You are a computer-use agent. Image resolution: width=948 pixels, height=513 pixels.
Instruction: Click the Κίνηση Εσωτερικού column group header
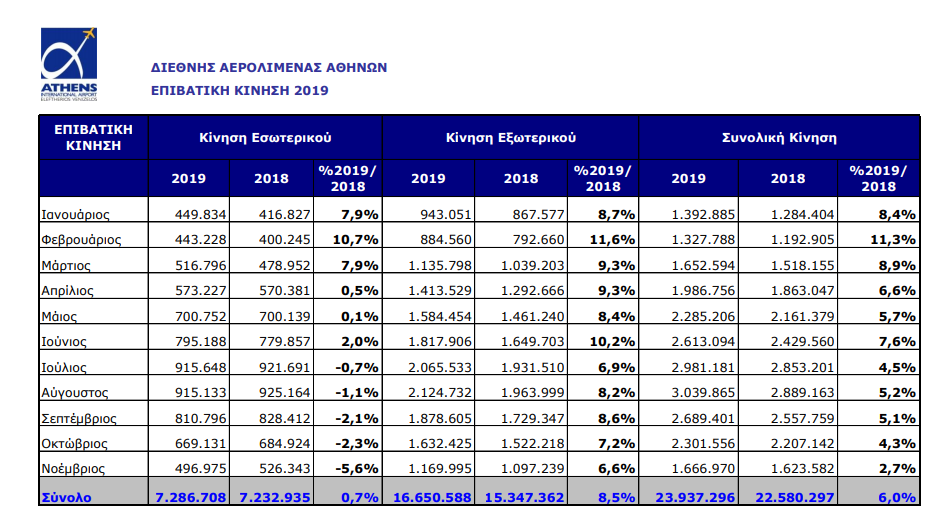265,138
